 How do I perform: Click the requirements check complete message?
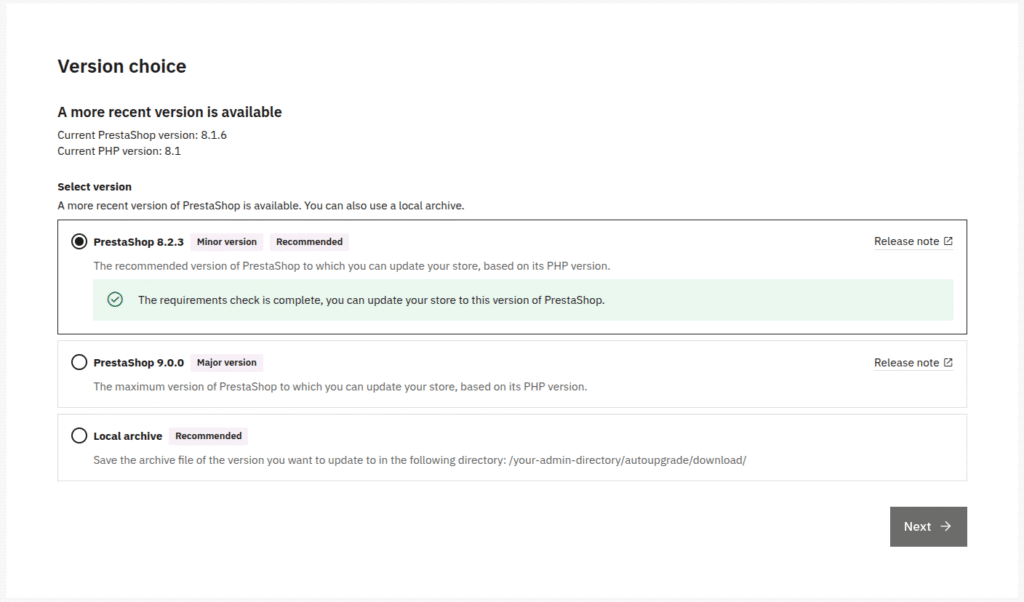point(371,300)
